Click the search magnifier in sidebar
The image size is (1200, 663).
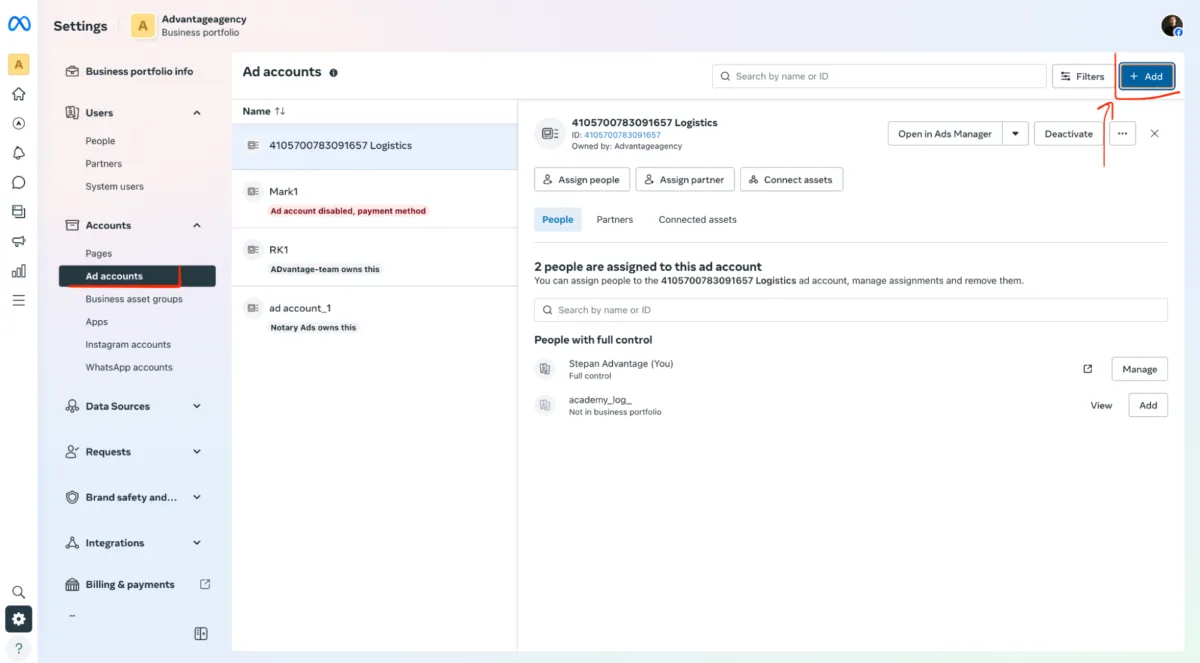coord(18,592)
